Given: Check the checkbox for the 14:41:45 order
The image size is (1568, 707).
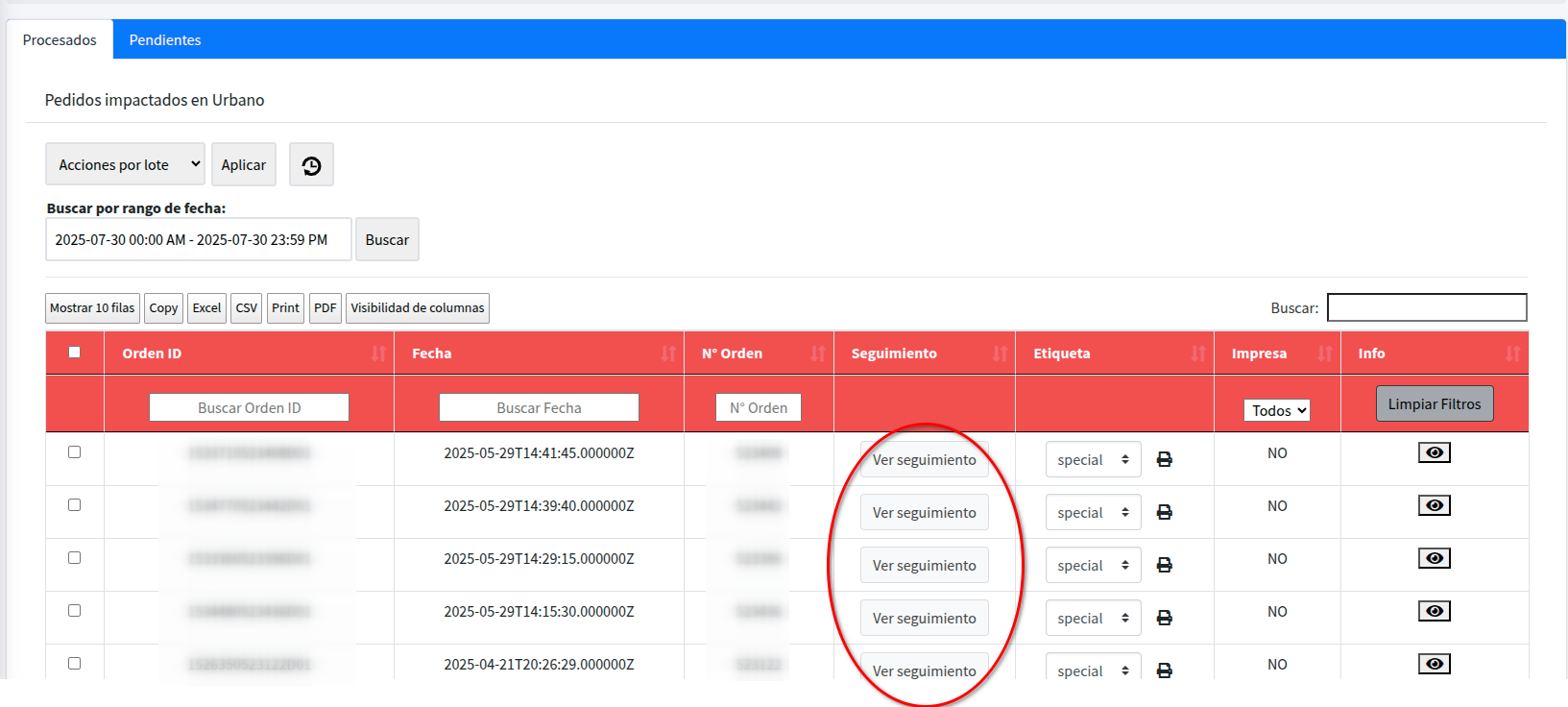Looking at the screenshot, I should [74, 452].
